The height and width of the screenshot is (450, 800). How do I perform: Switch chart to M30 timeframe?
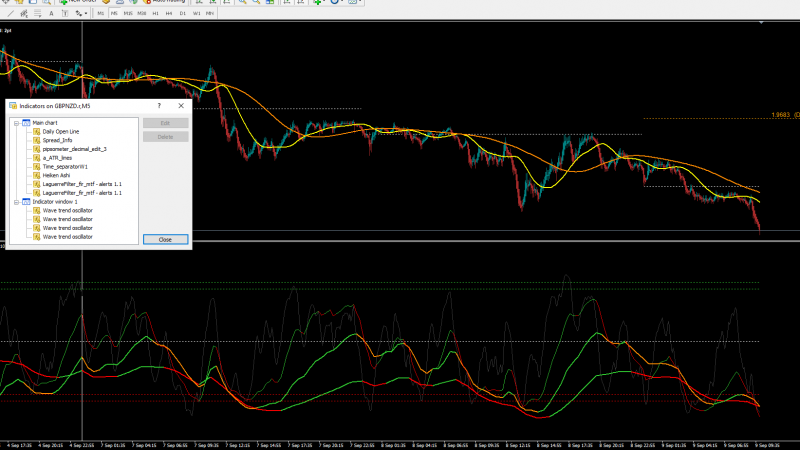[x=142, y=13]
